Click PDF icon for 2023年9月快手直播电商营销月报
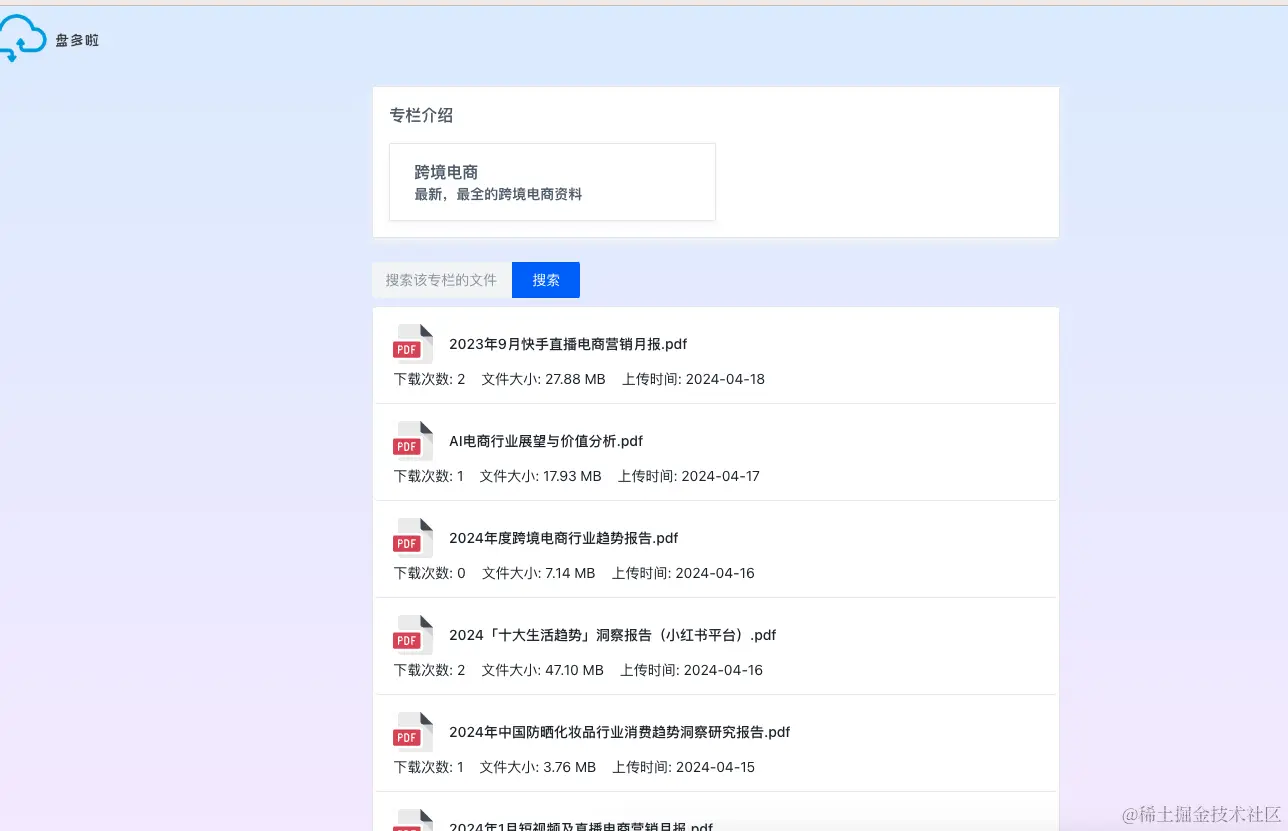The image size is (1288, 831). 413,344
